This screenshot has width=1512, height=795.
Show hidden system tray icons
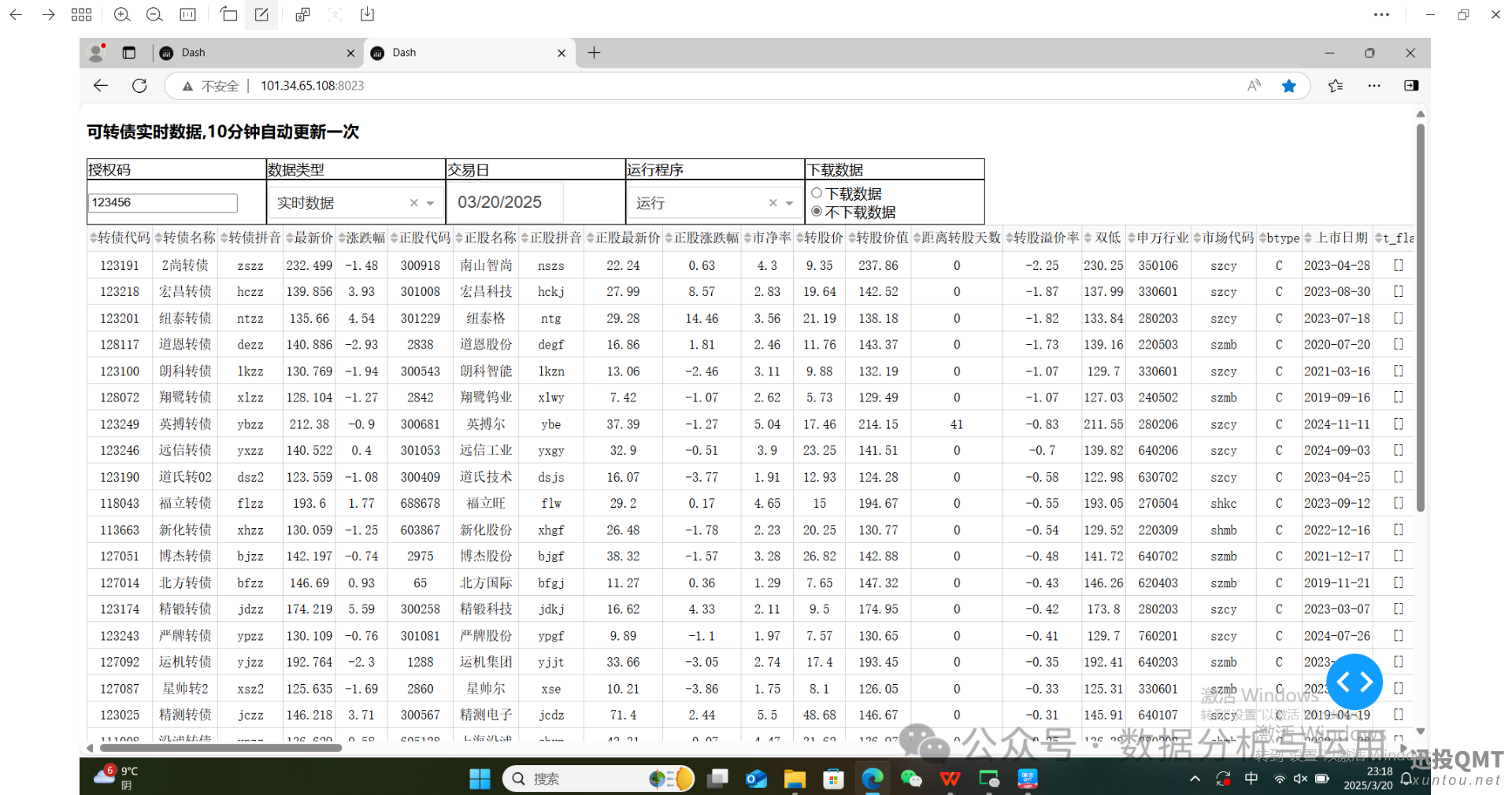point(1195,778)
